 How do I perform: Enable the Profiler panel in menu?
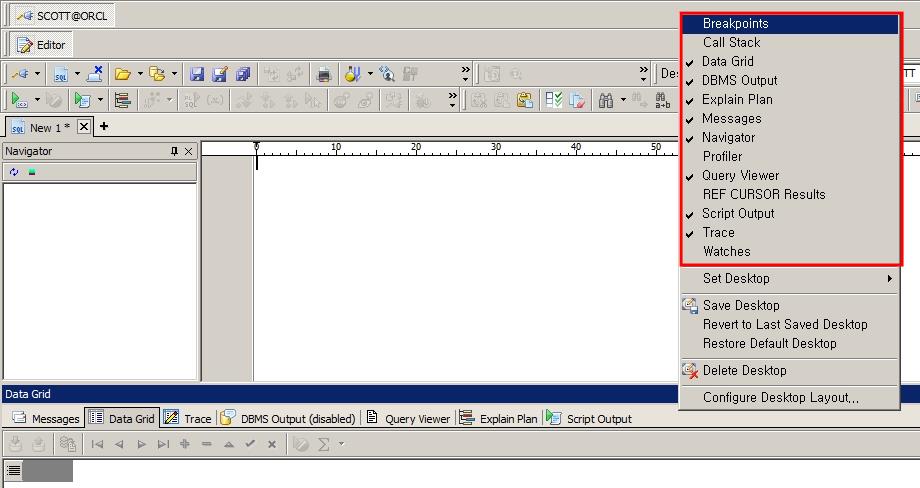tap(722, 156)
